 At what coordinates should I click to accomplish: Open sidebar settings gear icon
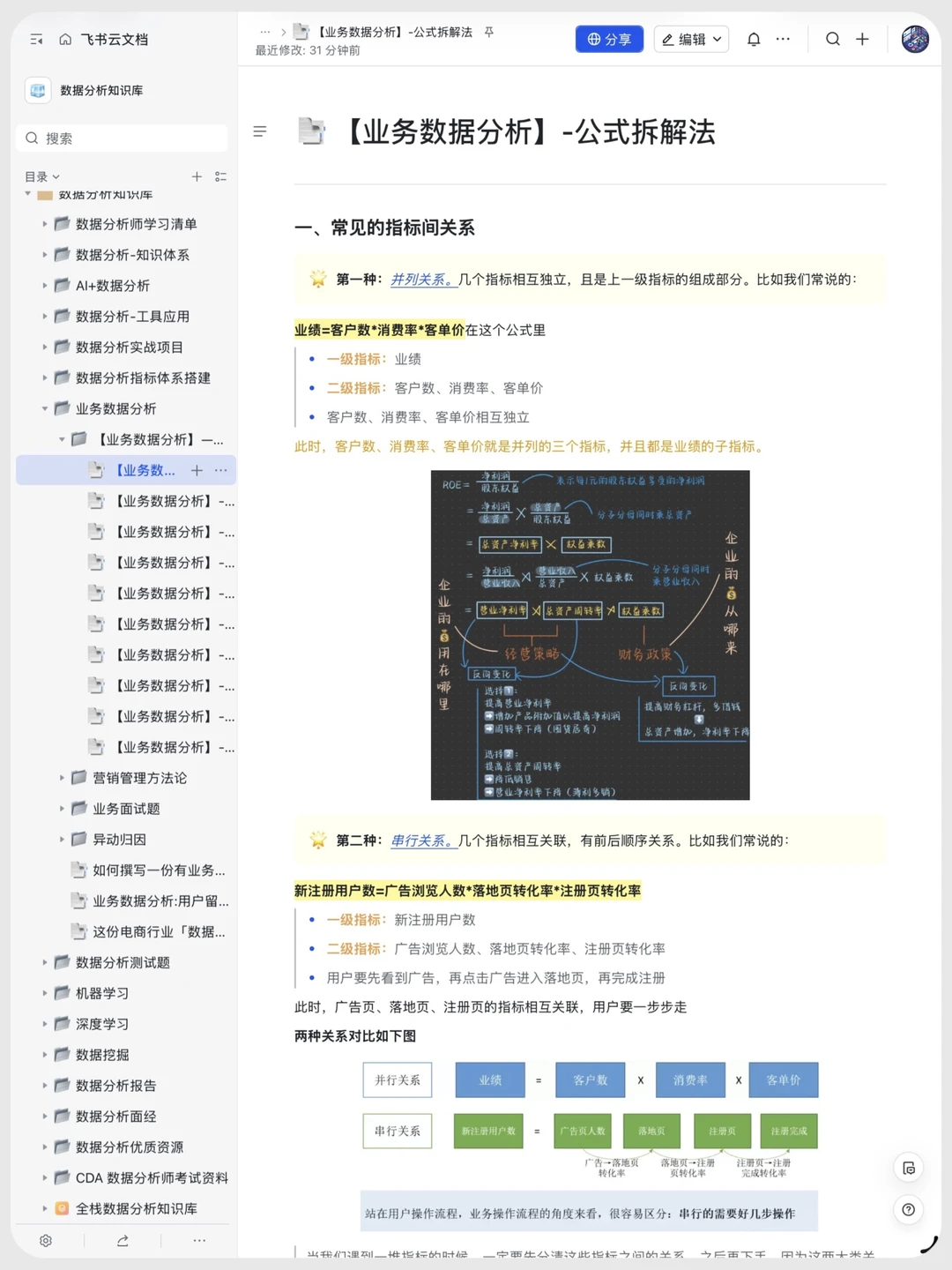click(x=46, y=1241)
